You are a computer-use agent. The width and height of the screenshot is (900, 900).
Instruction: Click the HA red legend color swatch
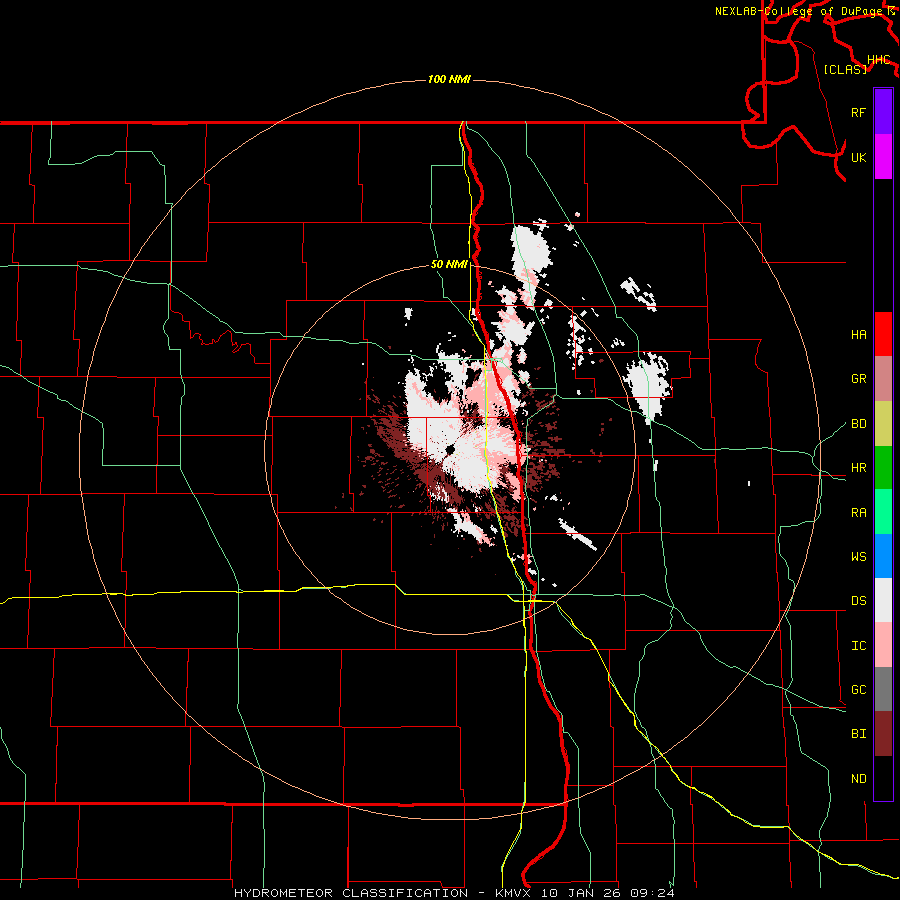883,334
